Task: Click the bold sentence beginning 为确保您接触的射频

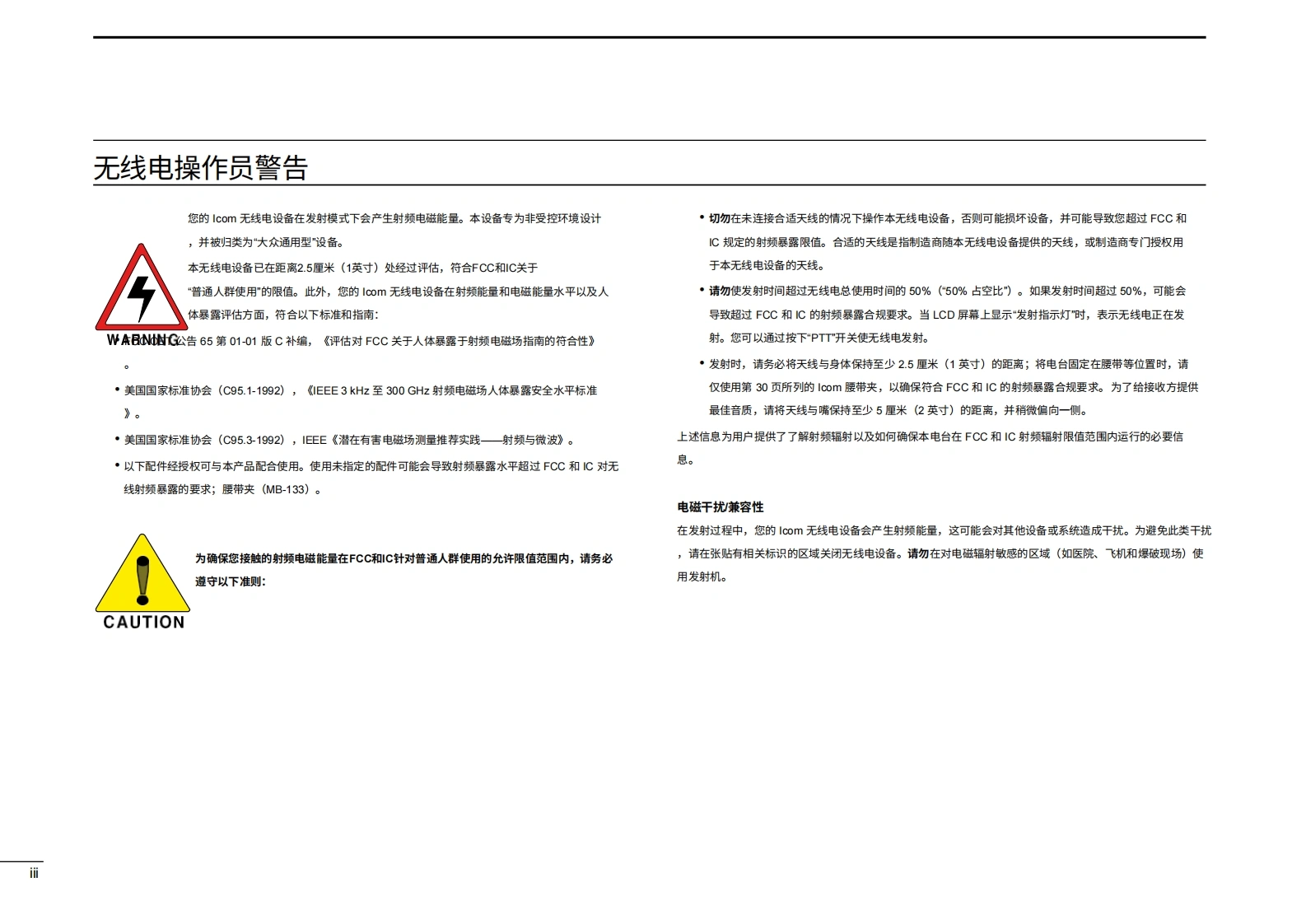Action: coord(403,559)
